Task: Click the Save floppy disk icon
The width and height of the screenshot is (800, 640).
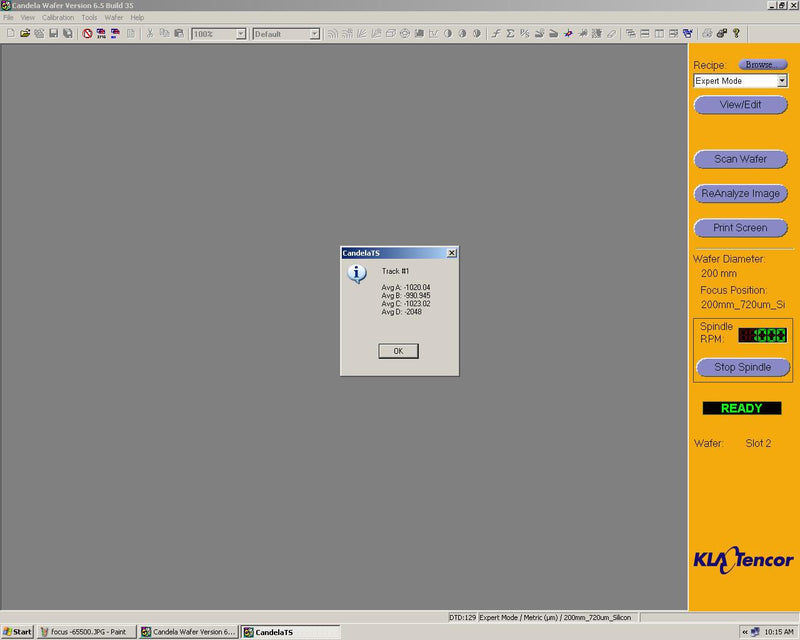Action: [53, 33]
